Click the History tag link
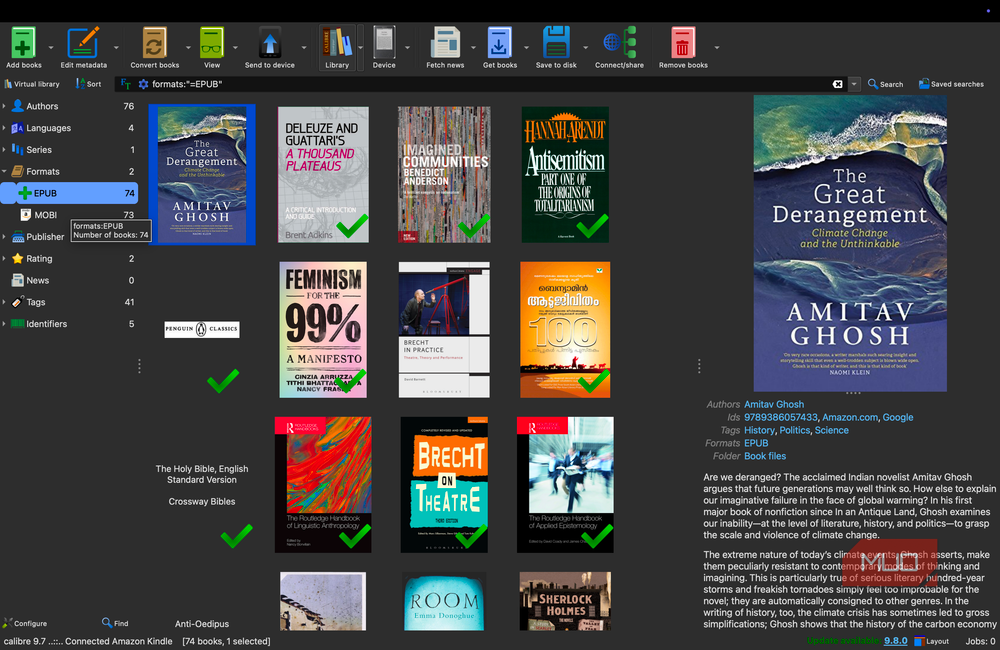The height and width of the screenshot is (650, 1000). click(759, 430)
